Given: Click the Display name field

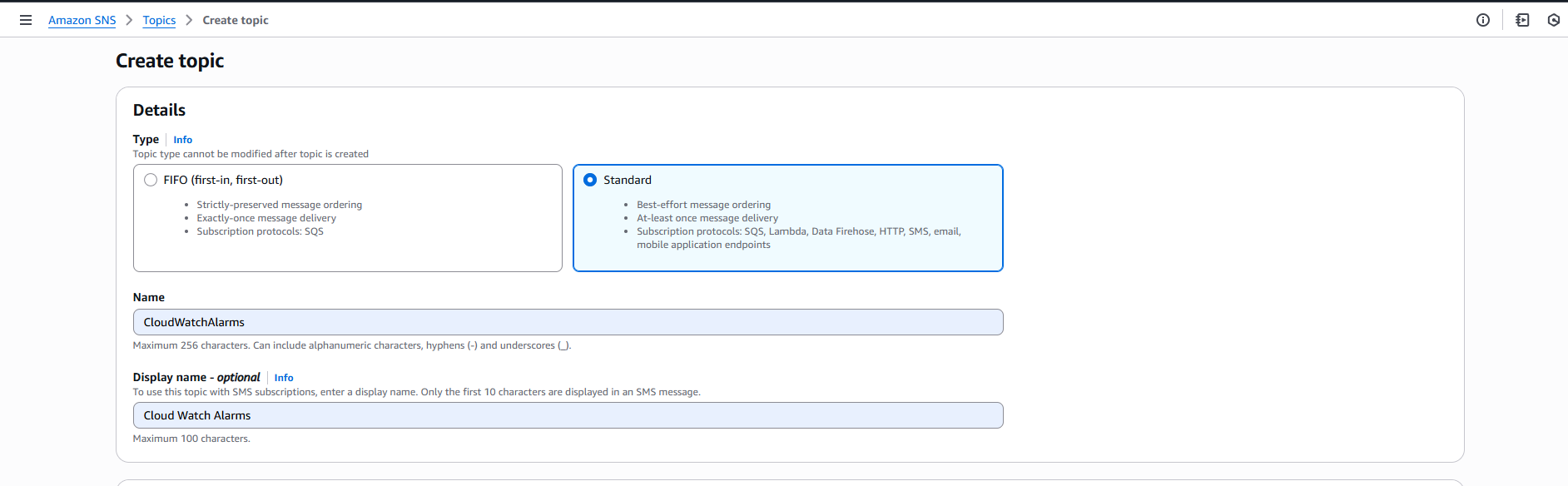Looking at the screenshot, I should point(568,415).
